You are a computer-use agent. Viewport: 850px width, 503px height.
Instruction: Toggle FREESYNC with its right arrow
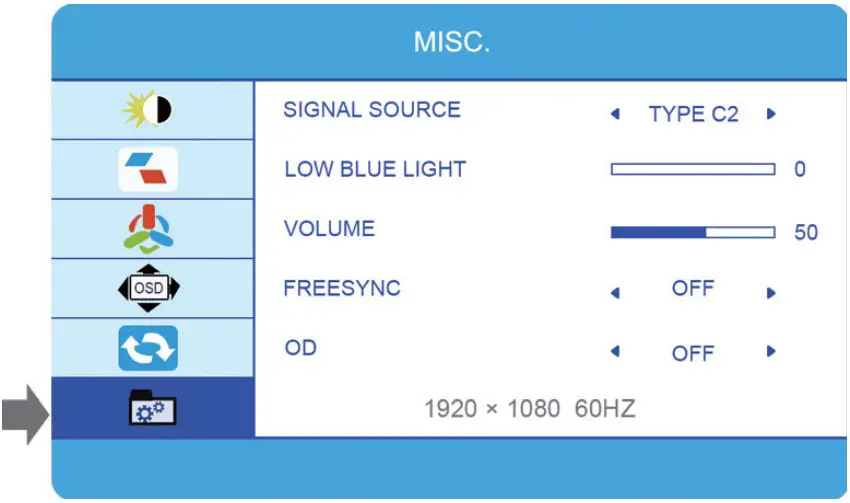(771, 293)
